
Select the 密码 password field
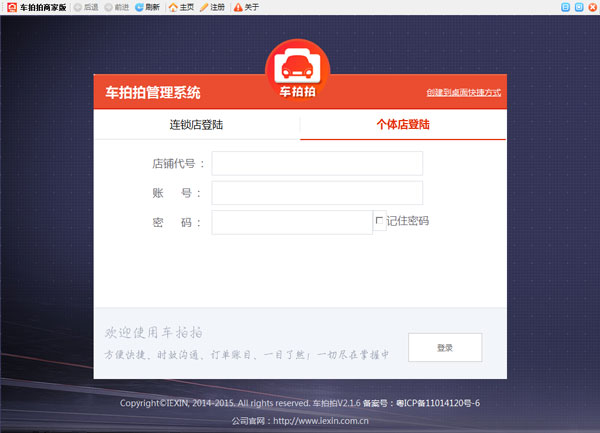292,222
